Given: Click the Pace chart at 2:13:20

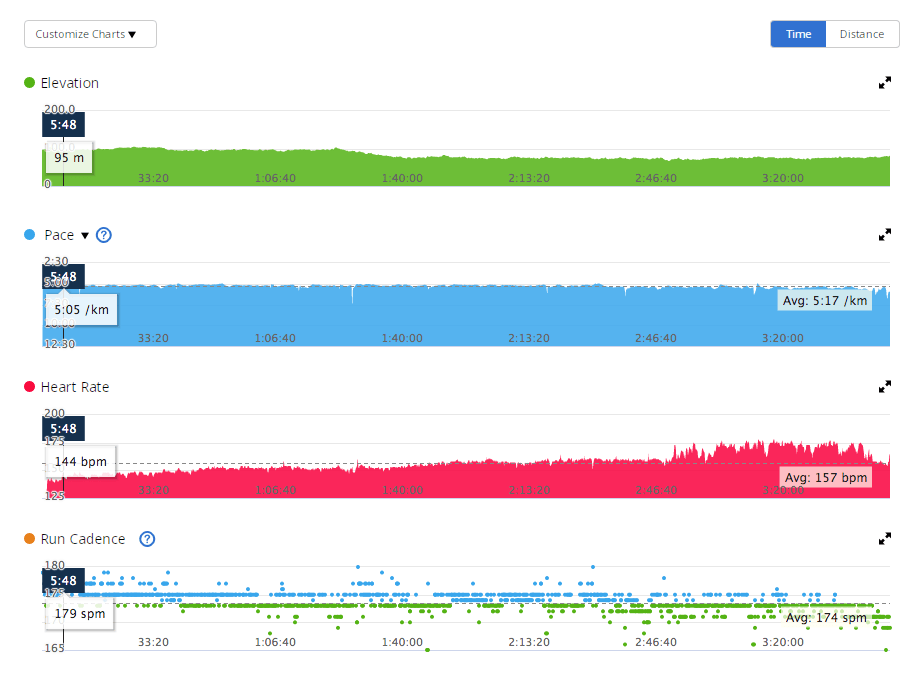Looking at the screenshot, I should pos(529,315).
